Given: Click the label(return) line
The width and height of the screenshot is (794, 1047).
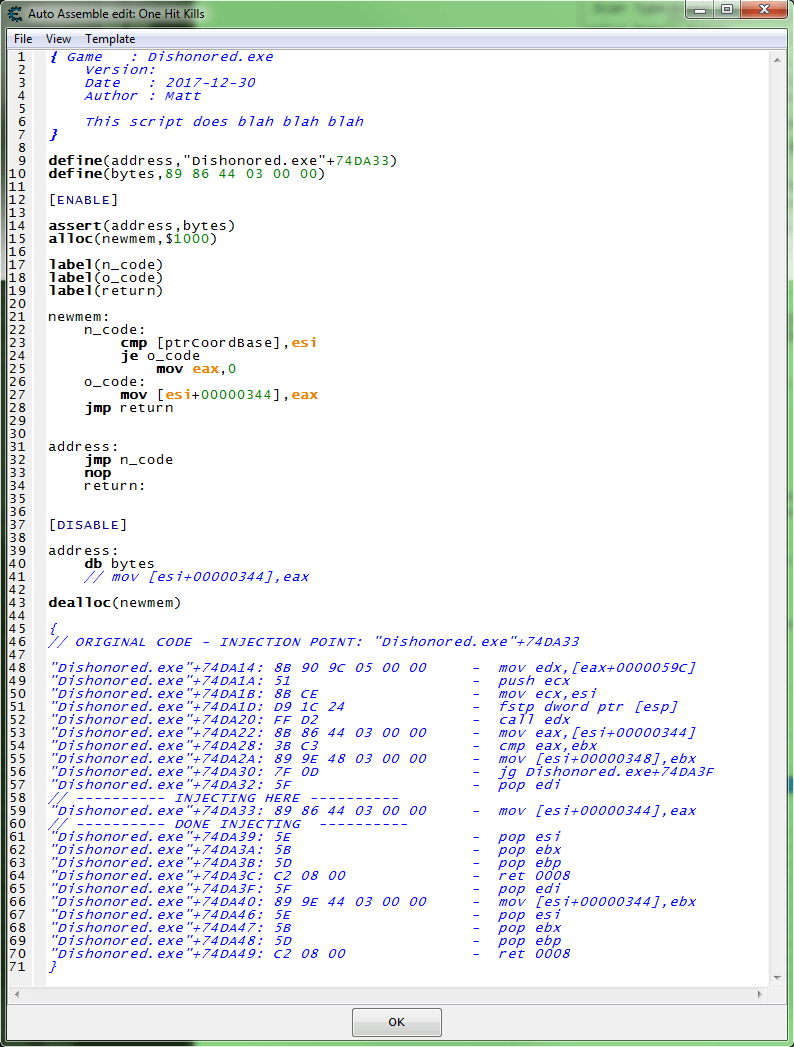Looking at the screenshot, I should point(106,290).
